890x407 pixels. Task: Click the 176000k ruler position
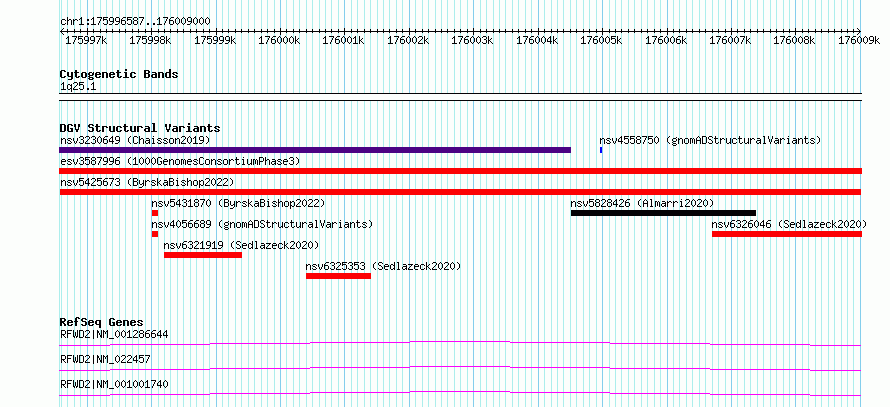[x=279, y=40]
